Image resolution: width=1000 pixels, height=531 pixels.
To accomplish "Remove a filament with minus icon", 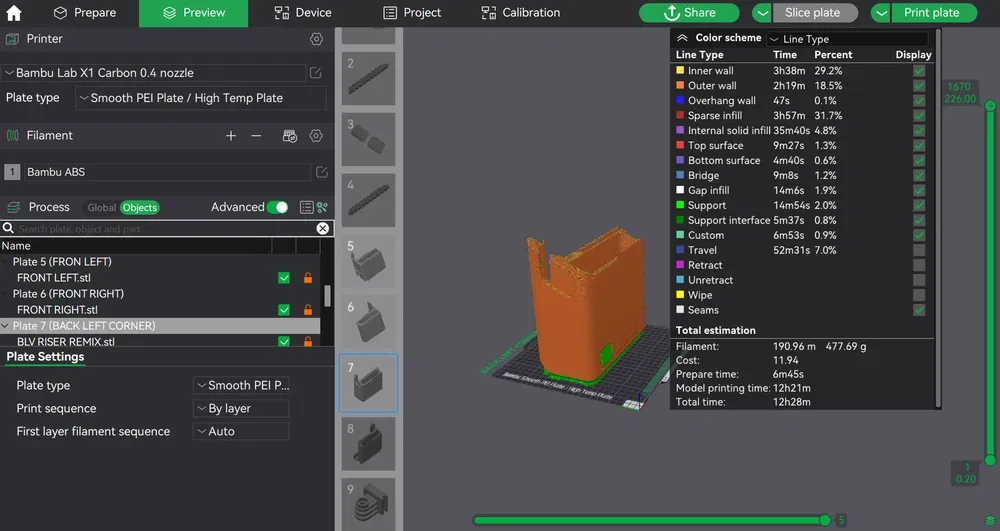I will (x=256, y=136).
